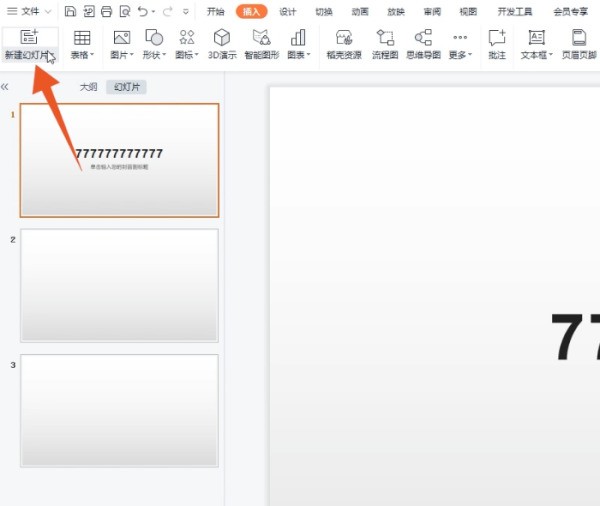Expand the 文件 menu dropdown
Screen dimensions: 600x506
[x=30, y=12]
